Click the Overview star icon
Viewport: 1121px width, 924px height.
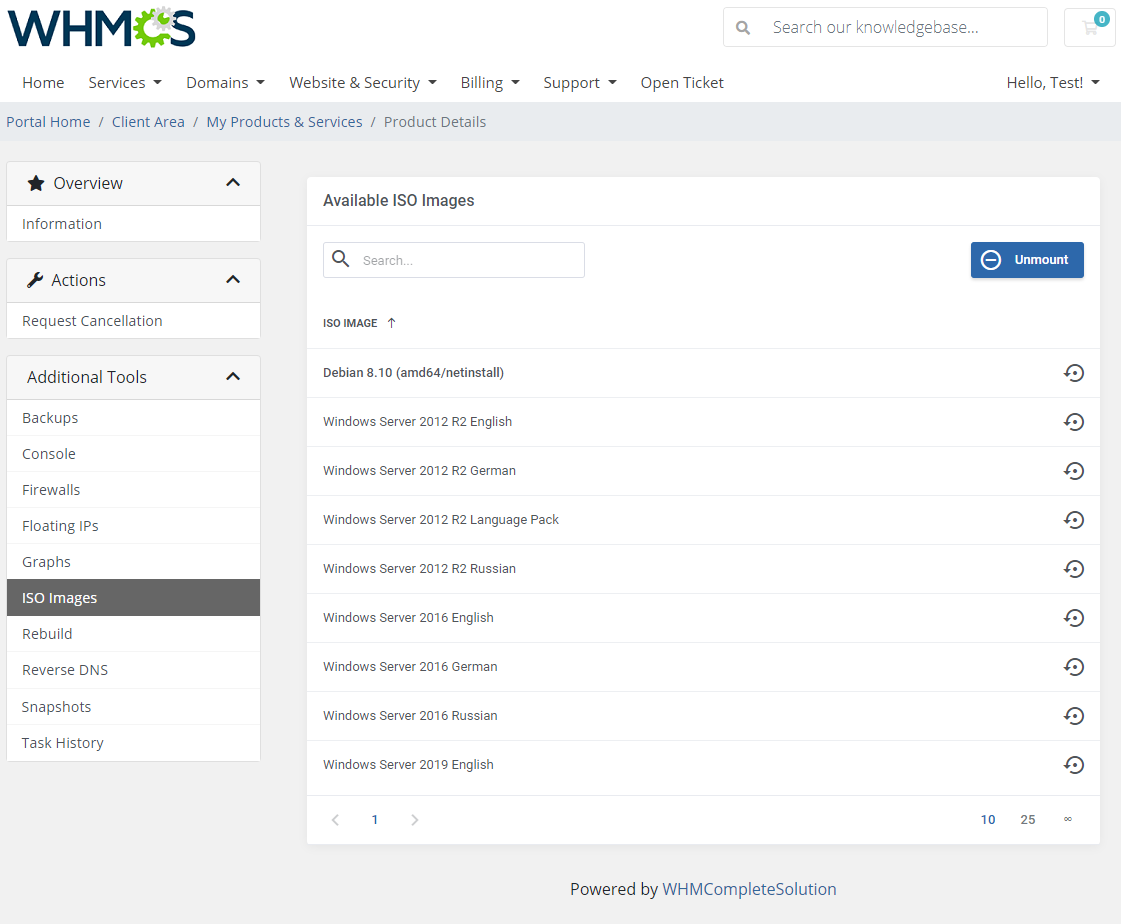(x=36, y=183)
